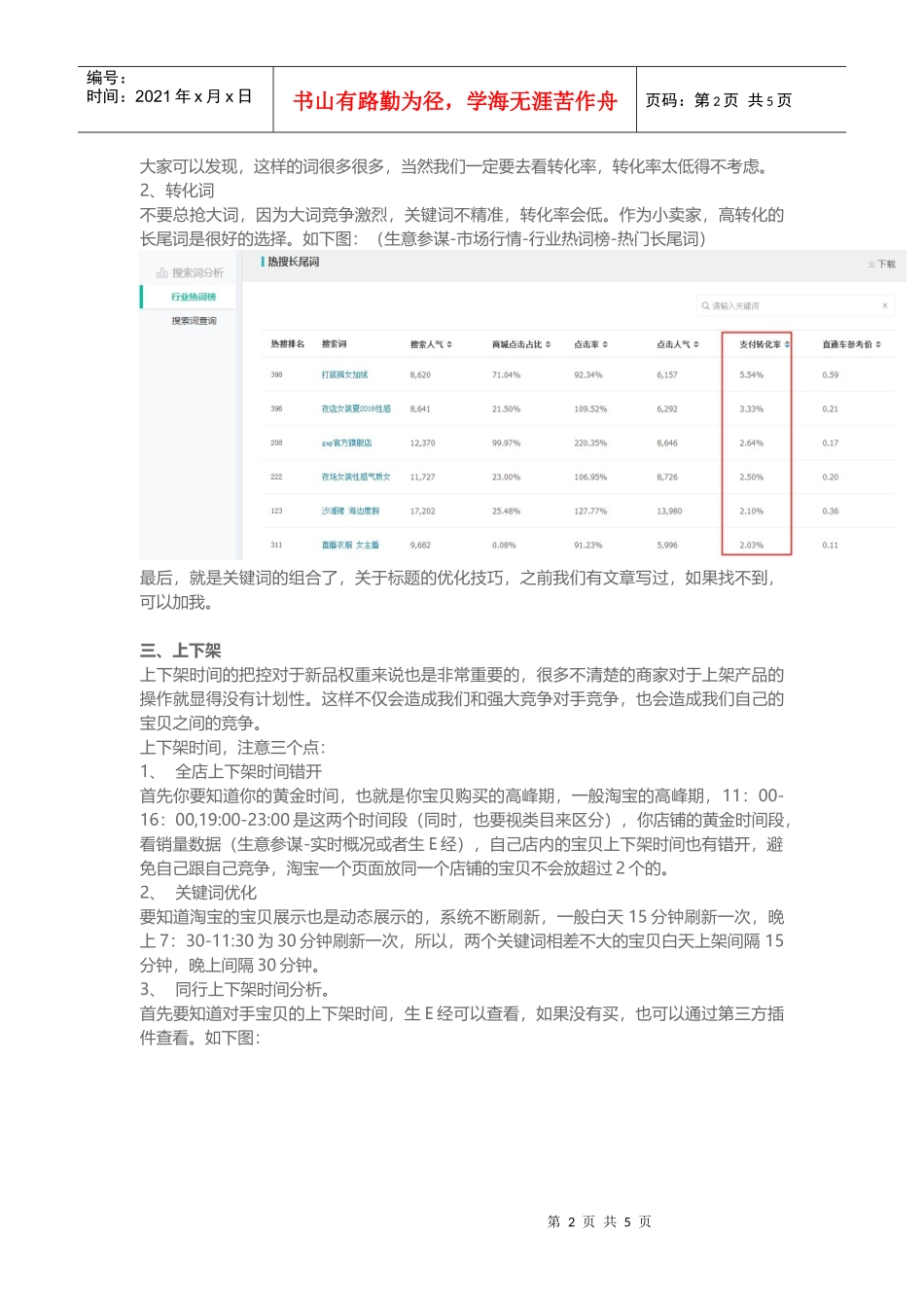This screenshot has height=1307, width=924.
Task: Select the 搜索词分析 sidebar heading
Action: (x=197, y=273)
